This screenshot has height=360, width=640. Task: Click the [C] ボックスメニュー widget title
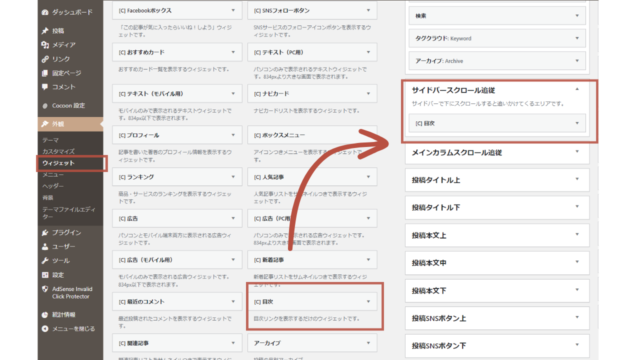click(279, 135)
